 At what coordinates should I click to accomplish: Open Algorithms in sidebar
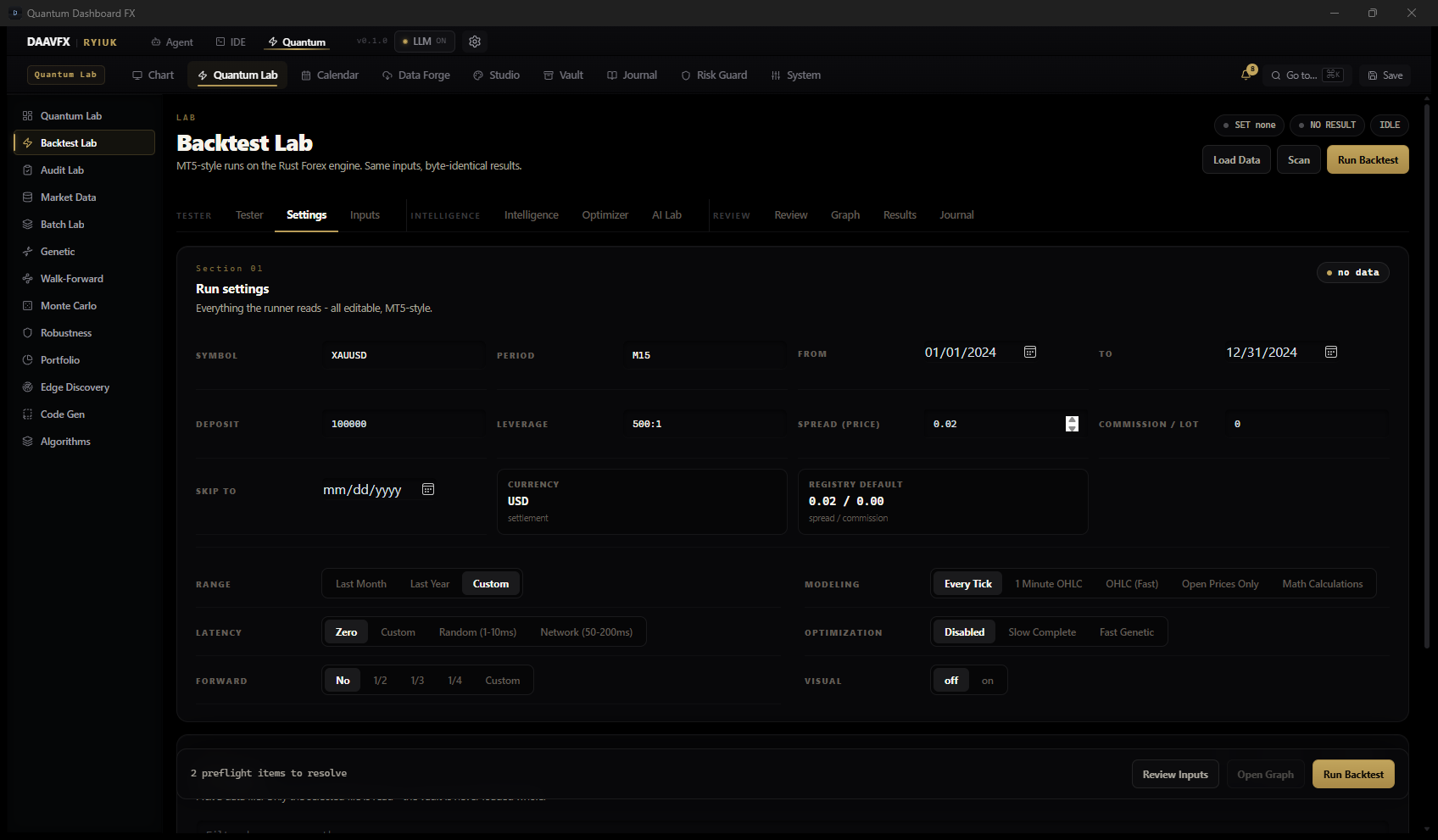pos(85,442)
